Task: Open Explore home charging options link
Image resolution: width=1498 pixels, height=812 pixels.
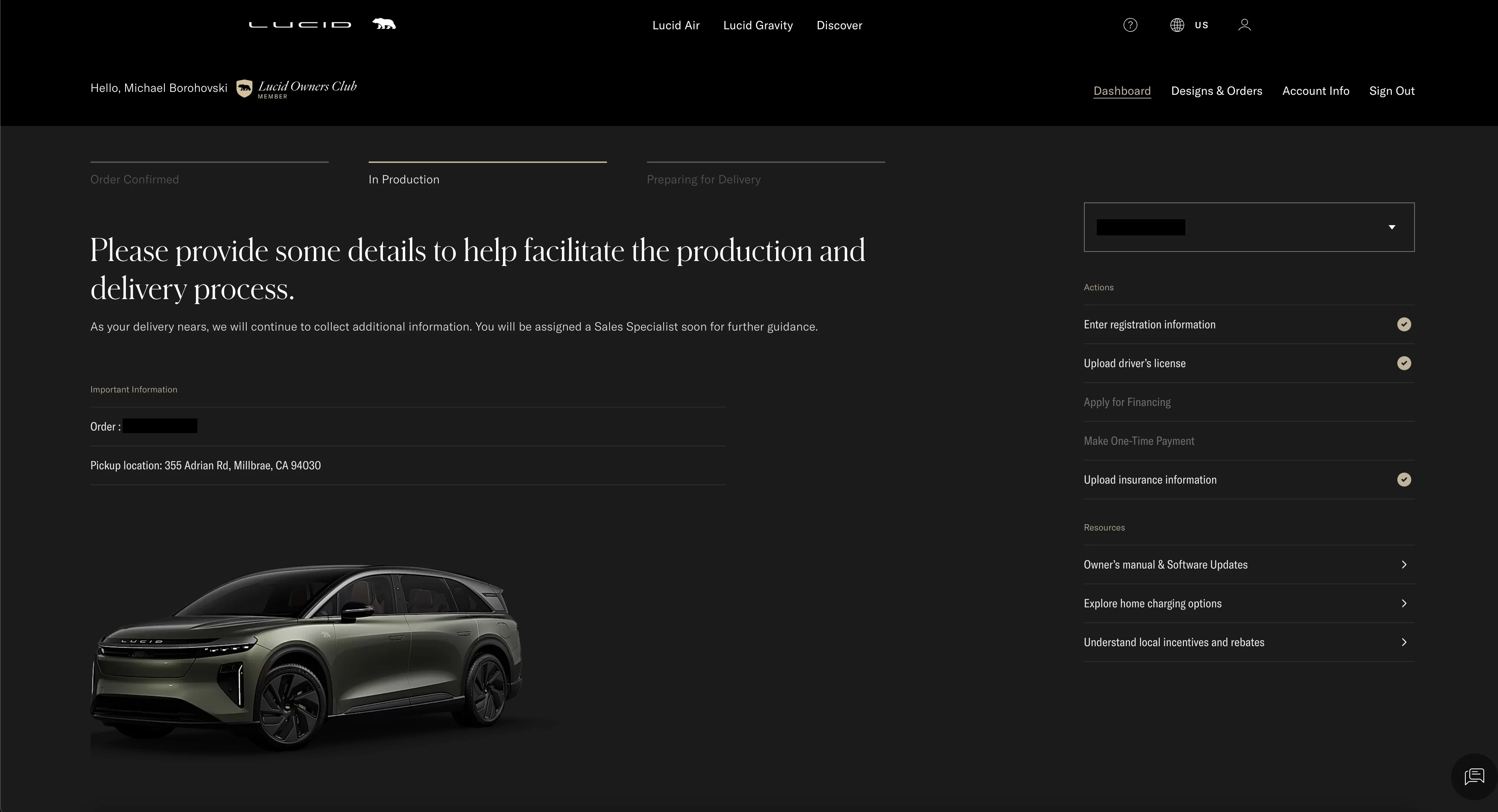Action: pos(1249,604)
